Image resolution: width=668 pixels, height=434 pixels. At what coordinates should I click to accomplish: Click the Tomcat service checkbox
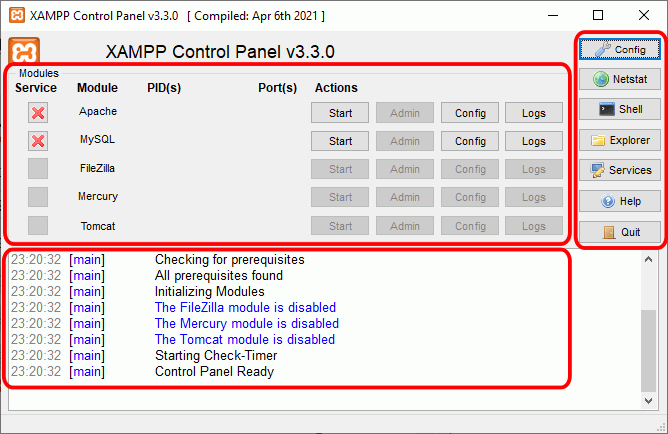pyautogui.click(x=38, y=226)
